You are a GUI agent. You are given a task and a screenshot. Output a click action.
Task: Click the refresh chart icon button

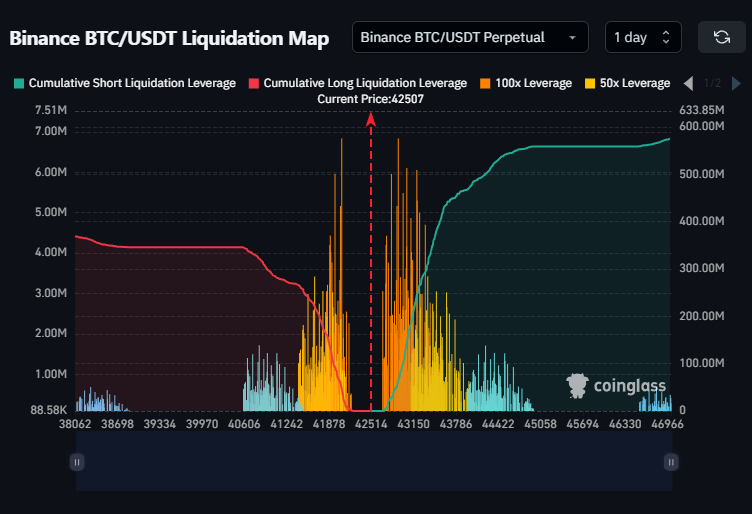[721, 37]
